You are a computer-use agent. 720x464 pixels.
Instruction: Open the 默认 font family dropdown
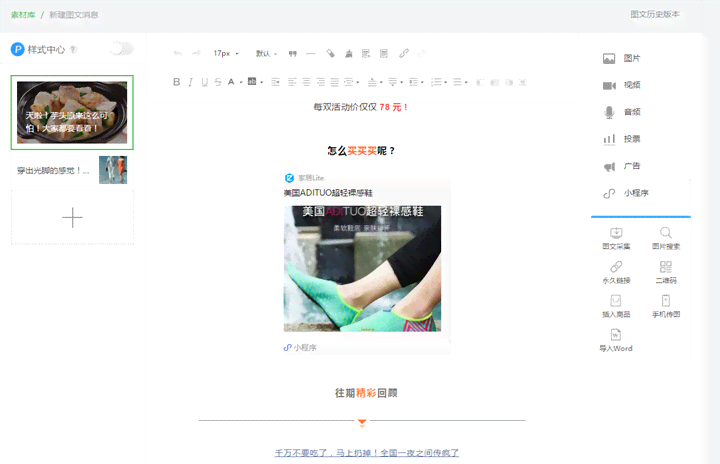pos(266,54)
